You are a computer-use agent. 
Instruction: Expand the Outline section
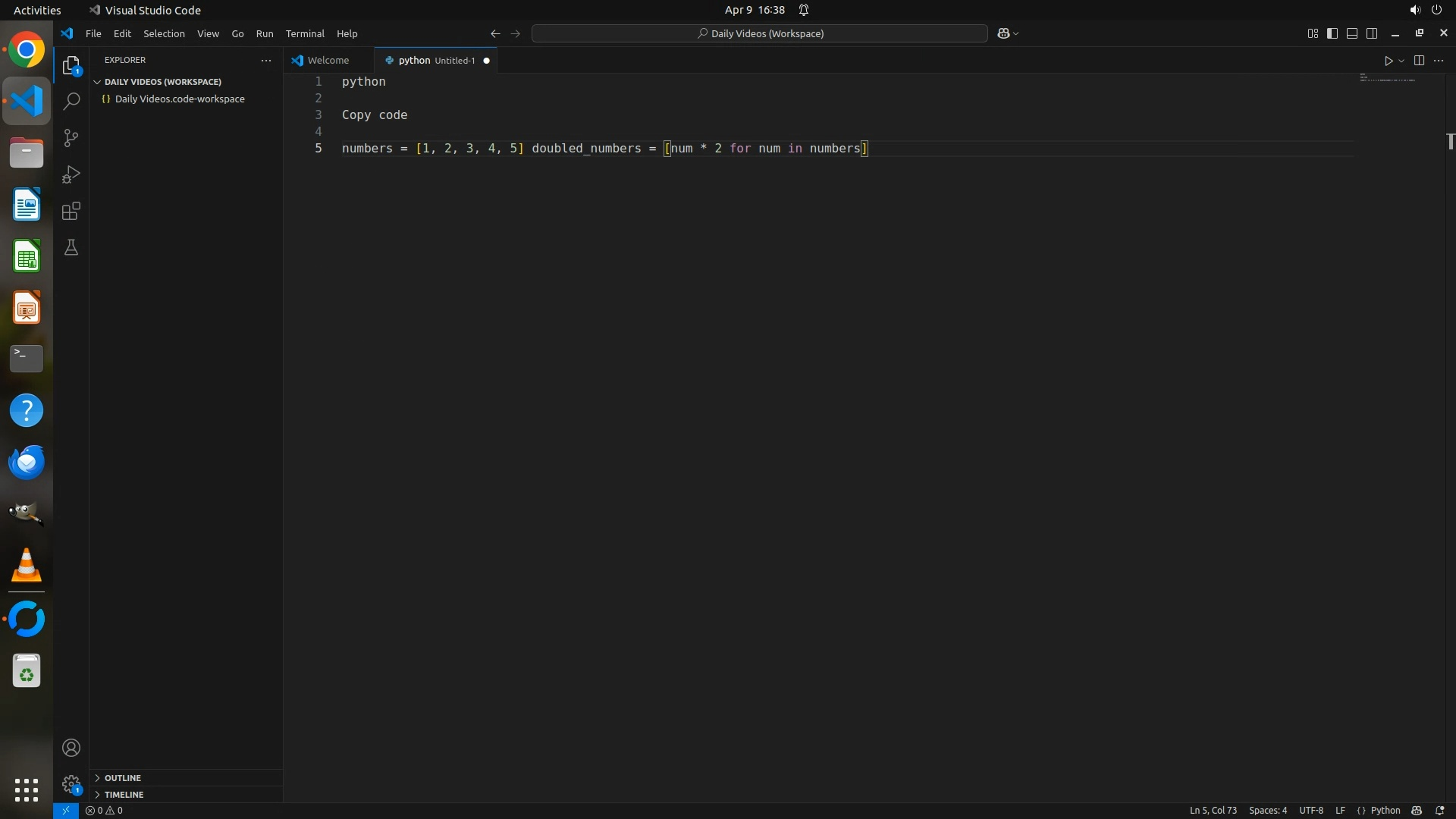click(x=123, y=778)
